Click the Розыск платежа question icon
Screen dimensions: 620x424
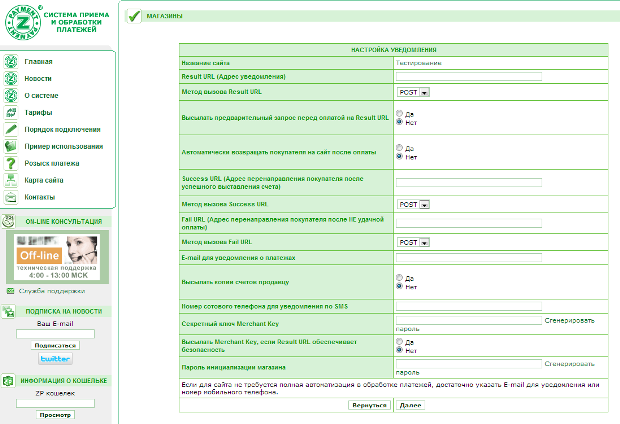coord(10,163)
